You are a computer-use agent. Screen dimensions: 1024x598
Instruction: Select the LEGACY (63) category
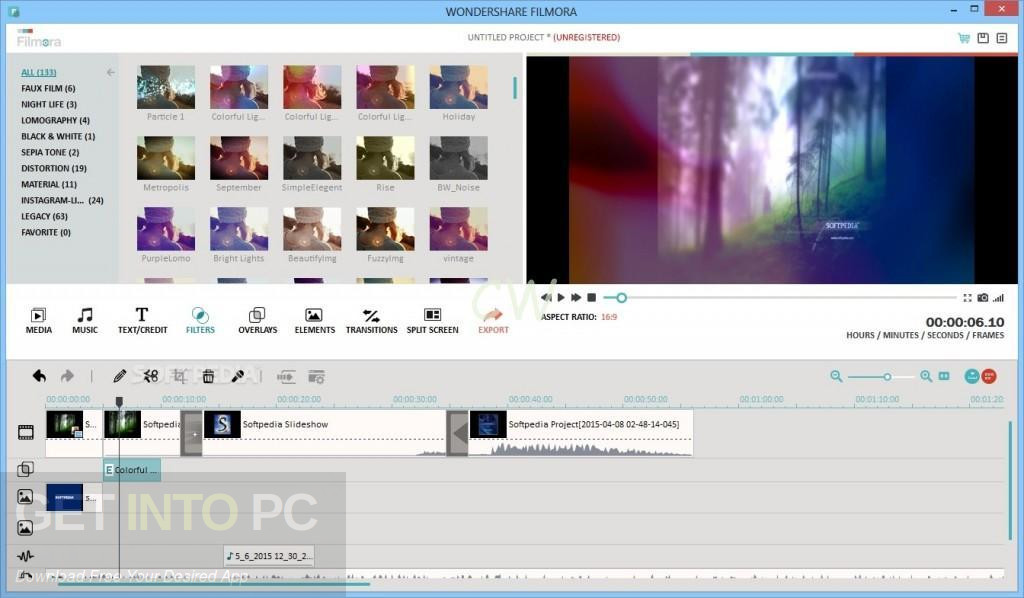coord(44,216)
